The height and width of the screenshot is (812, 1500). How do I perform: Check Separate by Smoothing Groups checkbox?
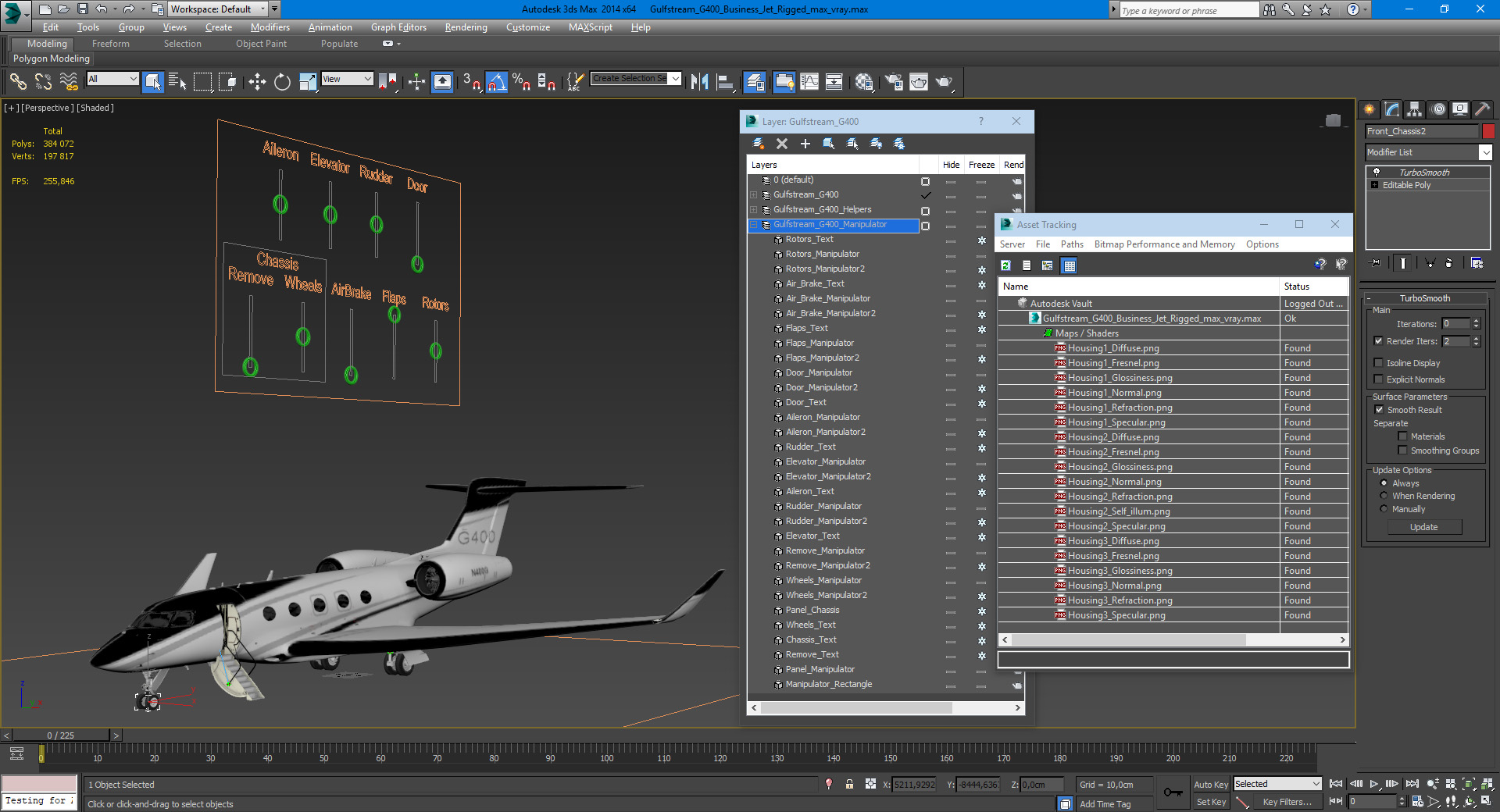tap(1402, 450)
